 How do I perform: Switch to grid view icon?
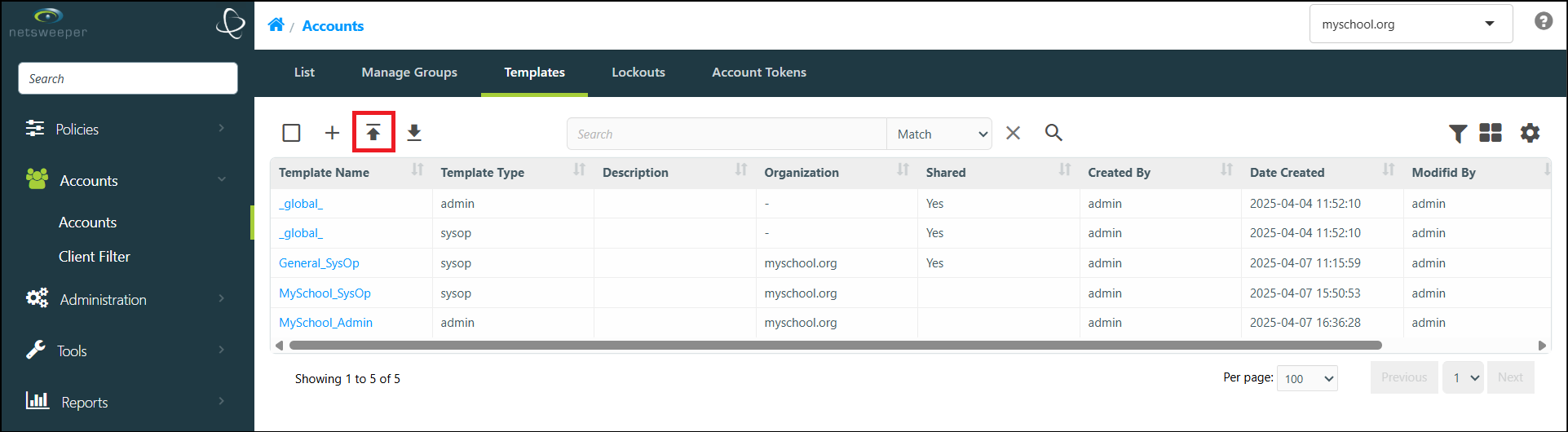click(x=1491, y=133)
